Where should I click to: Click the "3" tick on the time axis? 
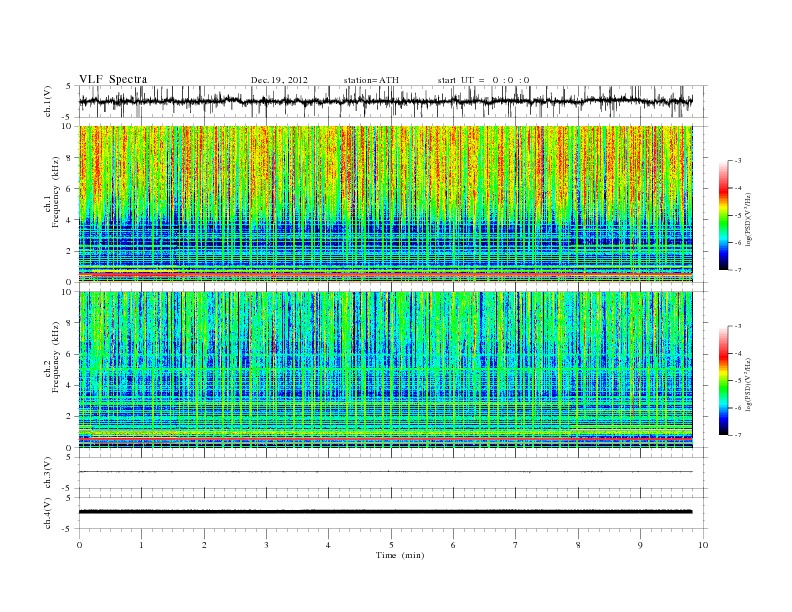pyautogui.click(x=266, y=545)
